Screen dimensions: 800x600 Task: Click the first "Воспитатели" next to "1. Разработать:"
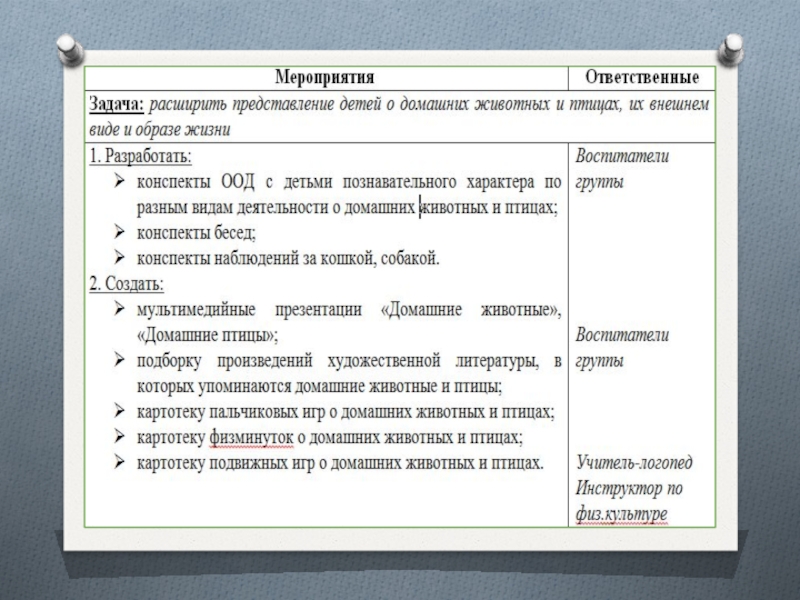coord(622,156)
